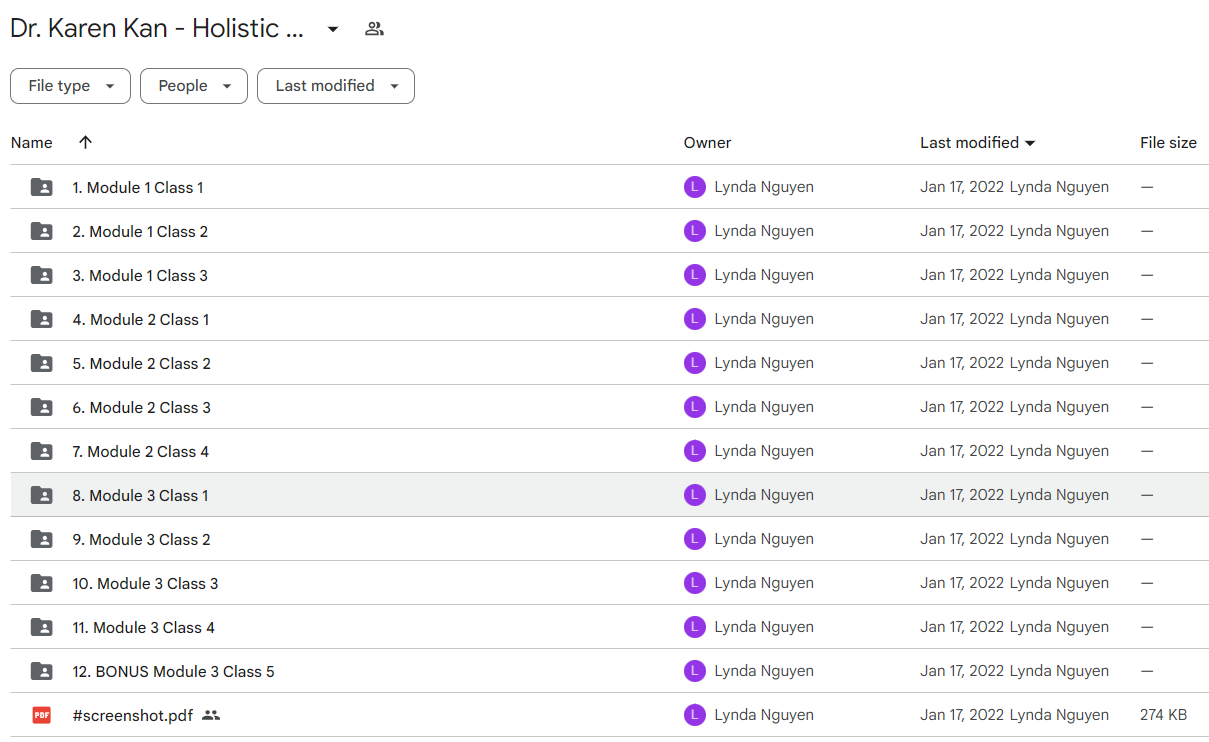Click owner avatar in 8. Module 3 Class 1 row
The width and height of the screenshot is (1209, 742).
[695, 495]
